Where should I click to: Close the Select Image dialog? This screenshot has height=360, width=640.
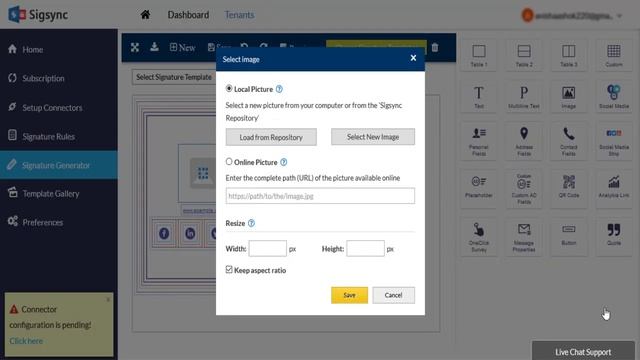(x=413, y=58)
